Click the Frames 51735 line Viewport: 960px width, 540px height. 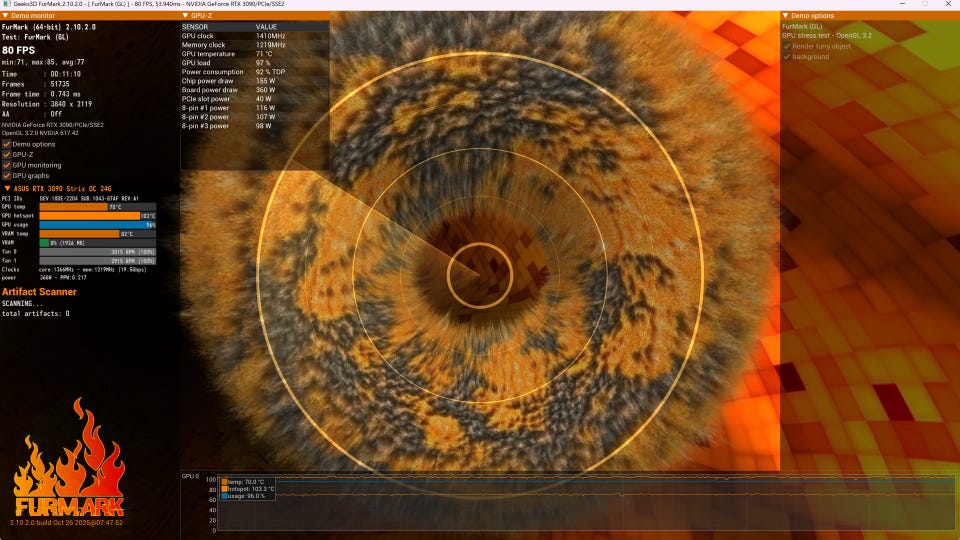(36, 84)
